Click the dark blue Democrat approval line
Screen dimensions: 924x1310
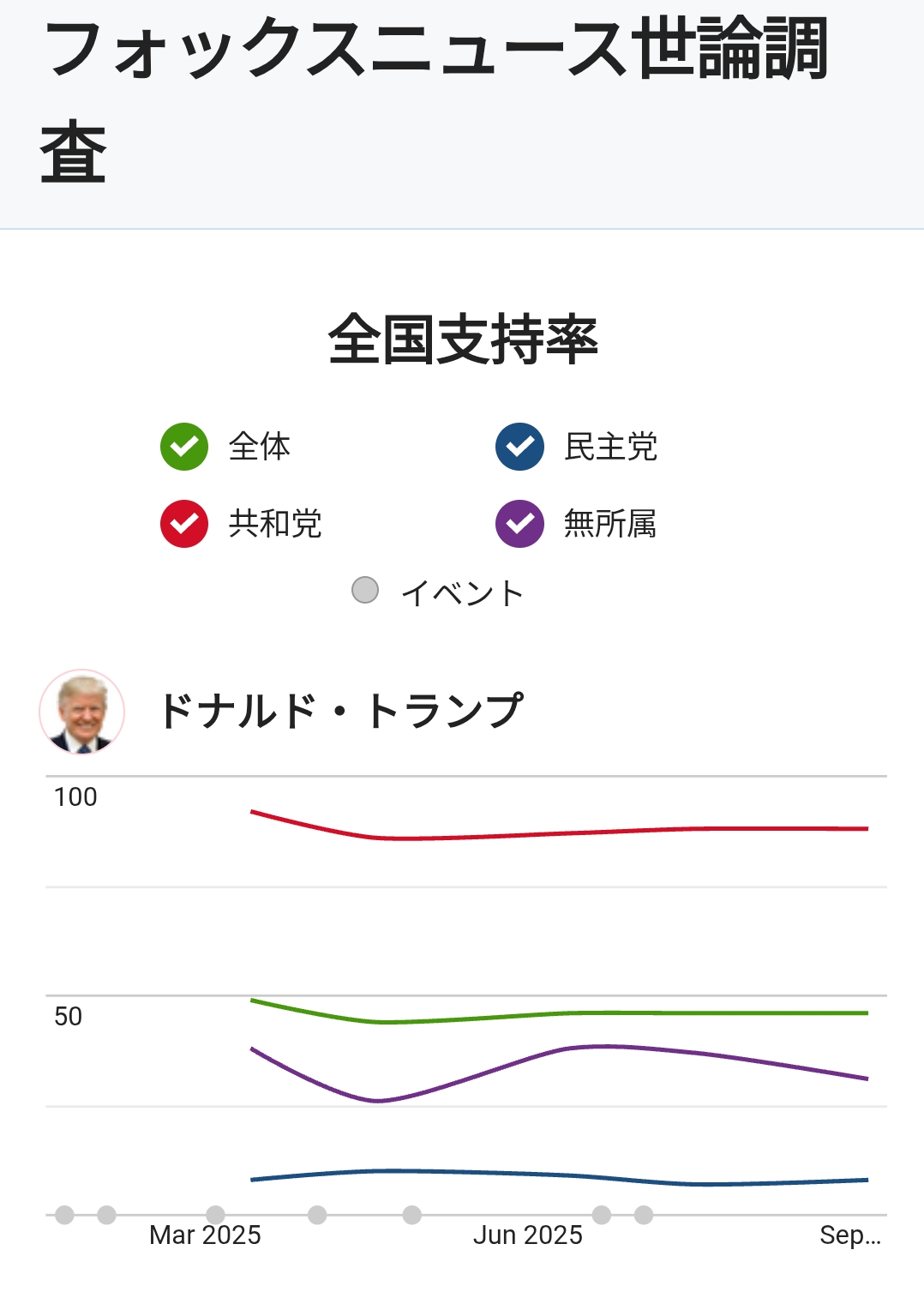[x=514, y=1173]
